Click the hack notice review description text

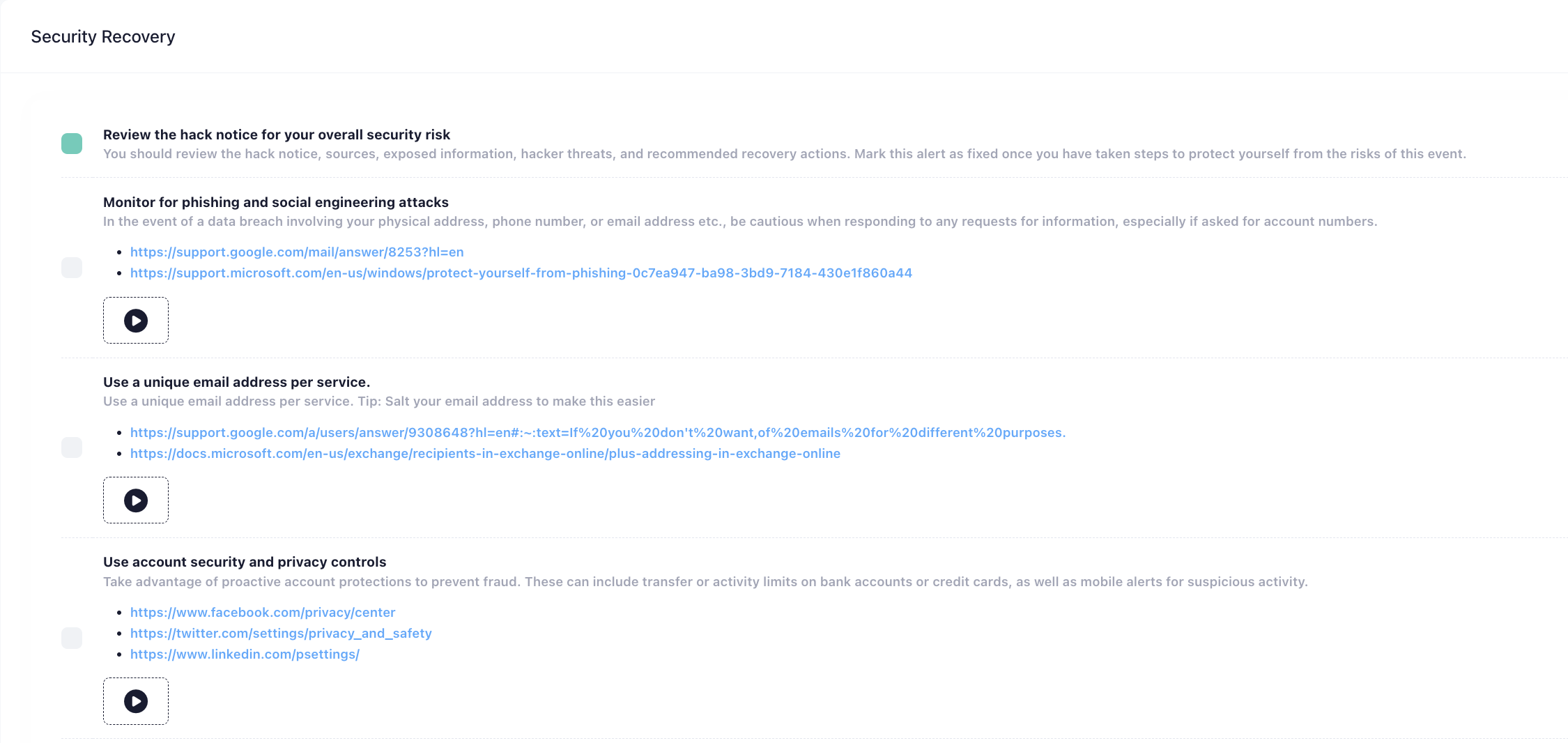[x=784, y=153]
